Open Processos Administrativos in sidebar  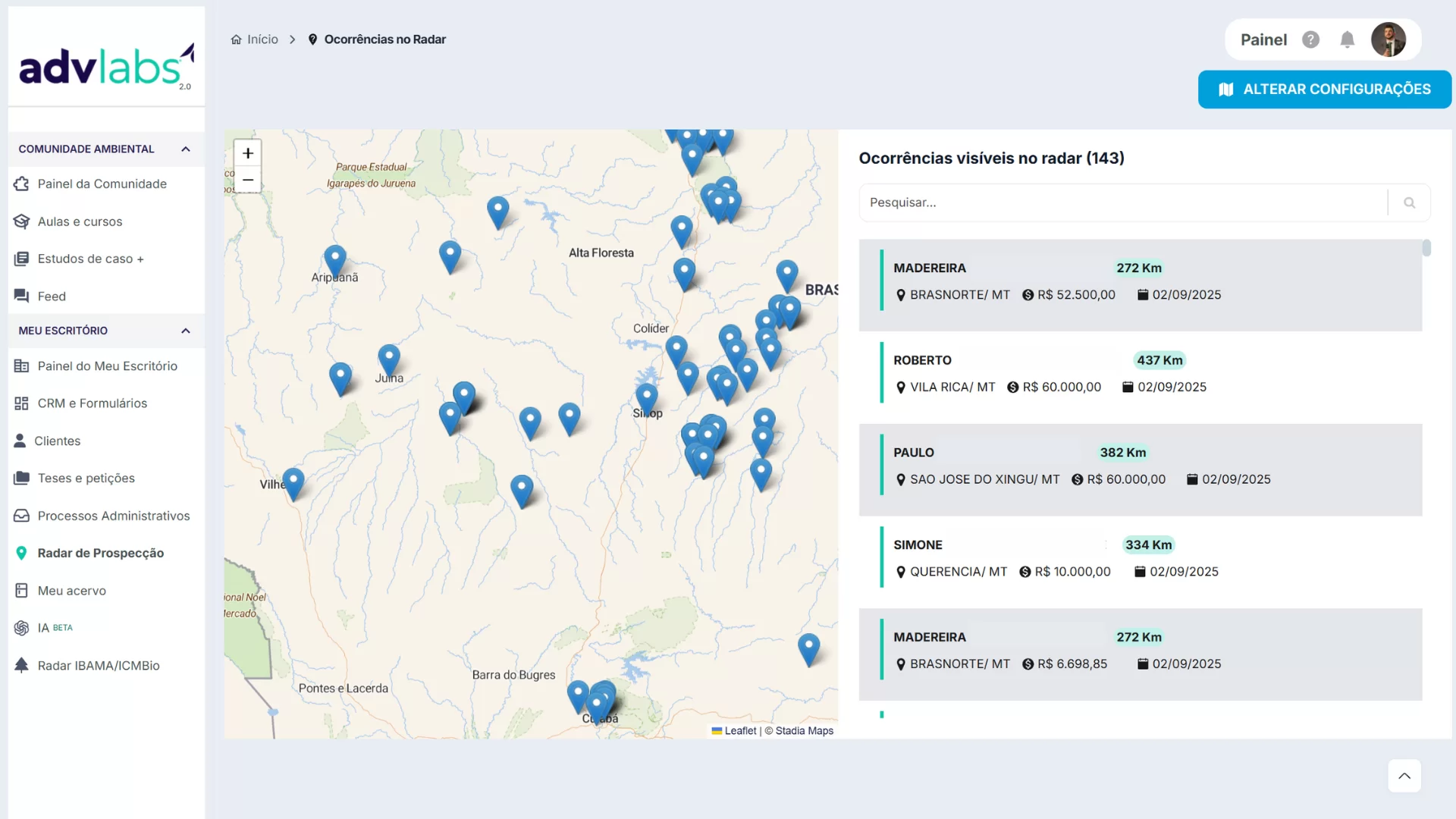(x=114, y=516)
